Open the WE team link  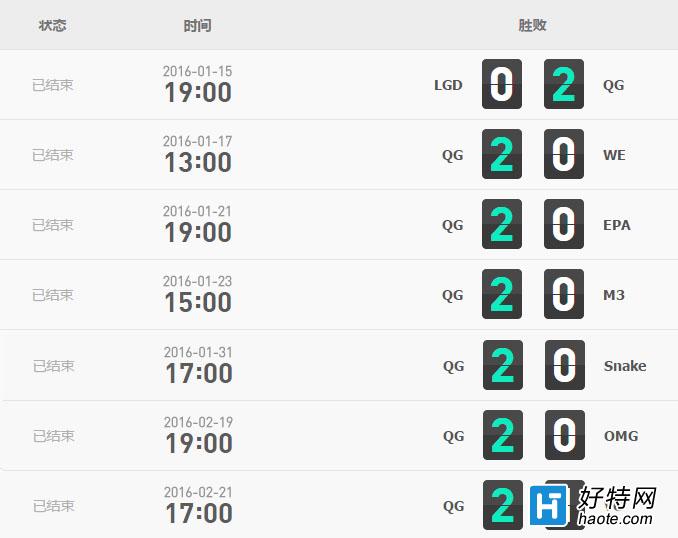614,155
